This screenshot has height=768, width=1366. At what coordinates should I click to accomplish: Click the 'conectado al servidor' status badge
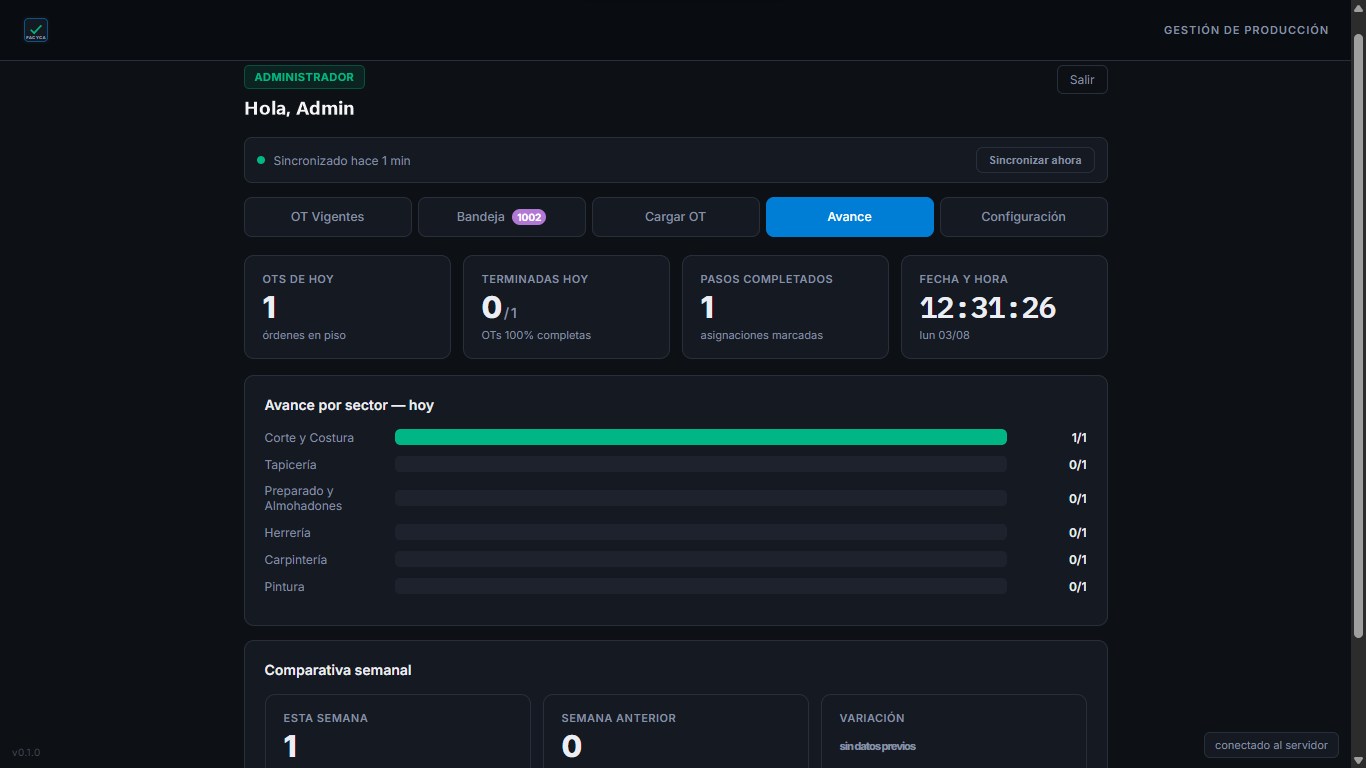pos(1271,745)
